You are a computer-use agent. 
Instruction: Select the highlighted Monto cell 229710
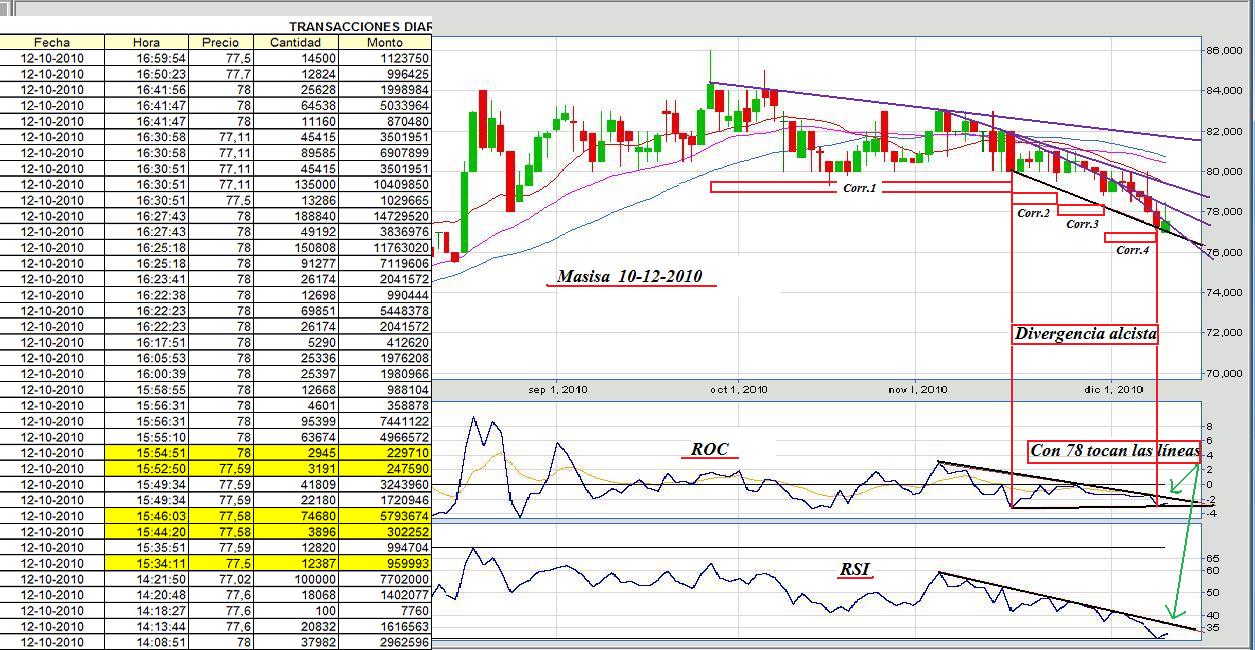[385, 453]
